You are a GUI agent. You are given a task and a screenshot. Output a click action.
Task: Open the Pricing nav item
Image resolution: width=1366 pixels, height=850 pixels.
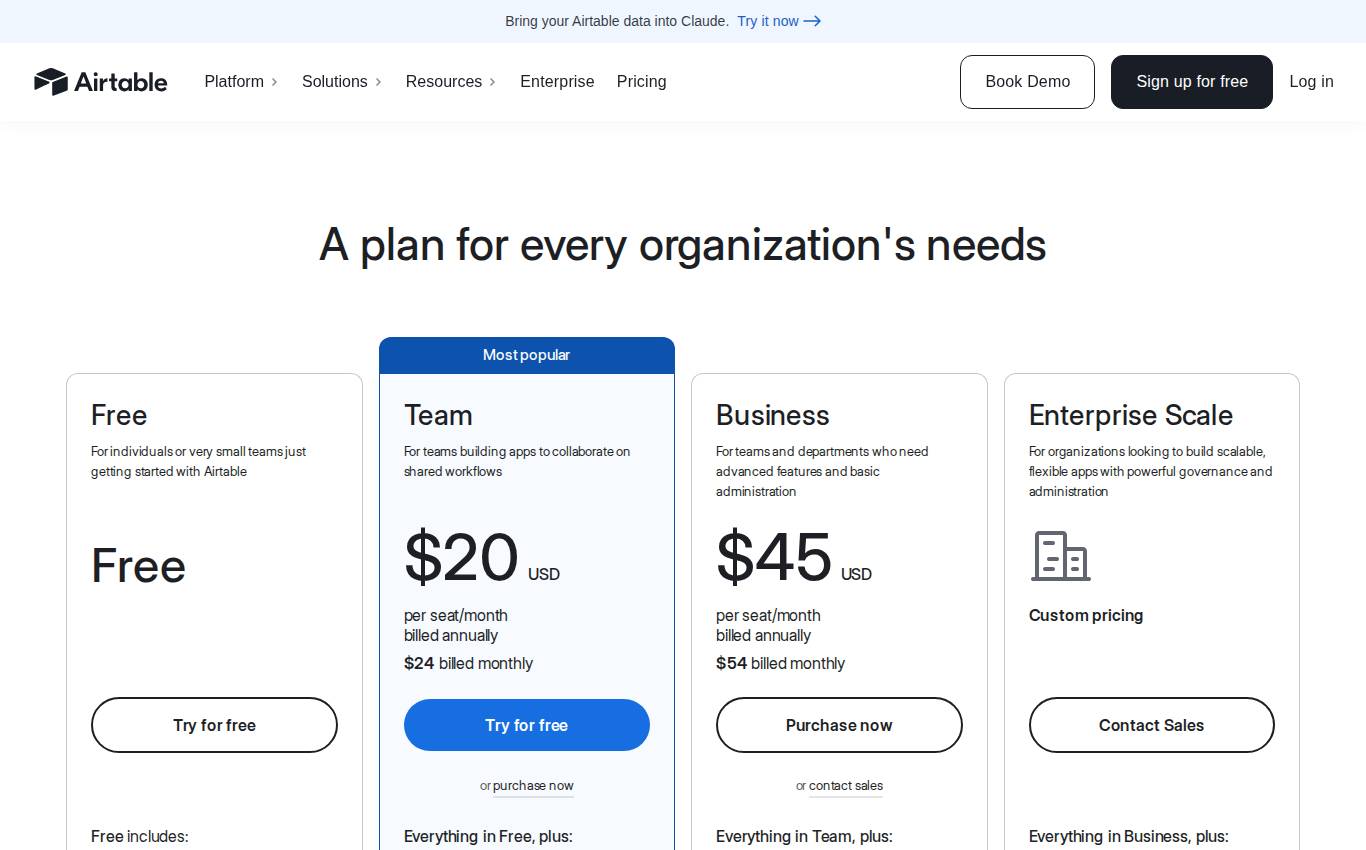(x=641, y=82)
